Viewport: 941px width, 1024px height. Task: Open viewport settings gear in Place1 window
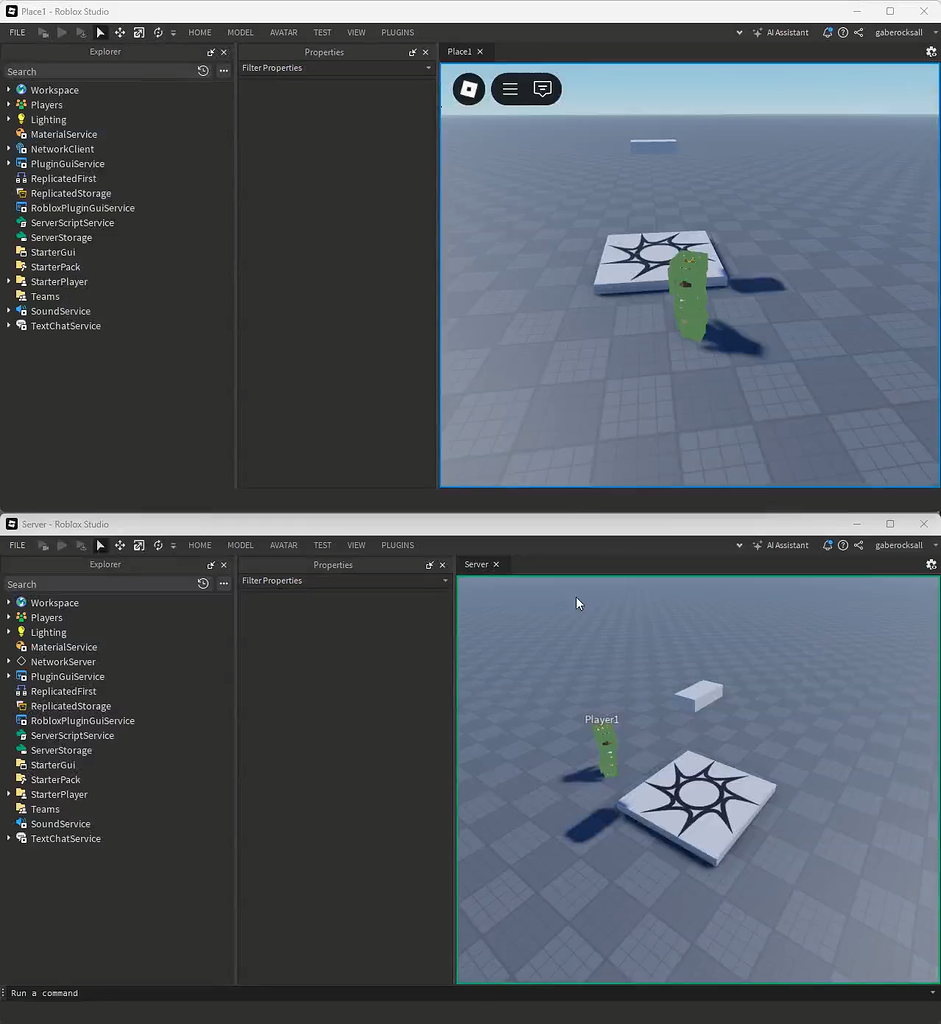[931, 52]
